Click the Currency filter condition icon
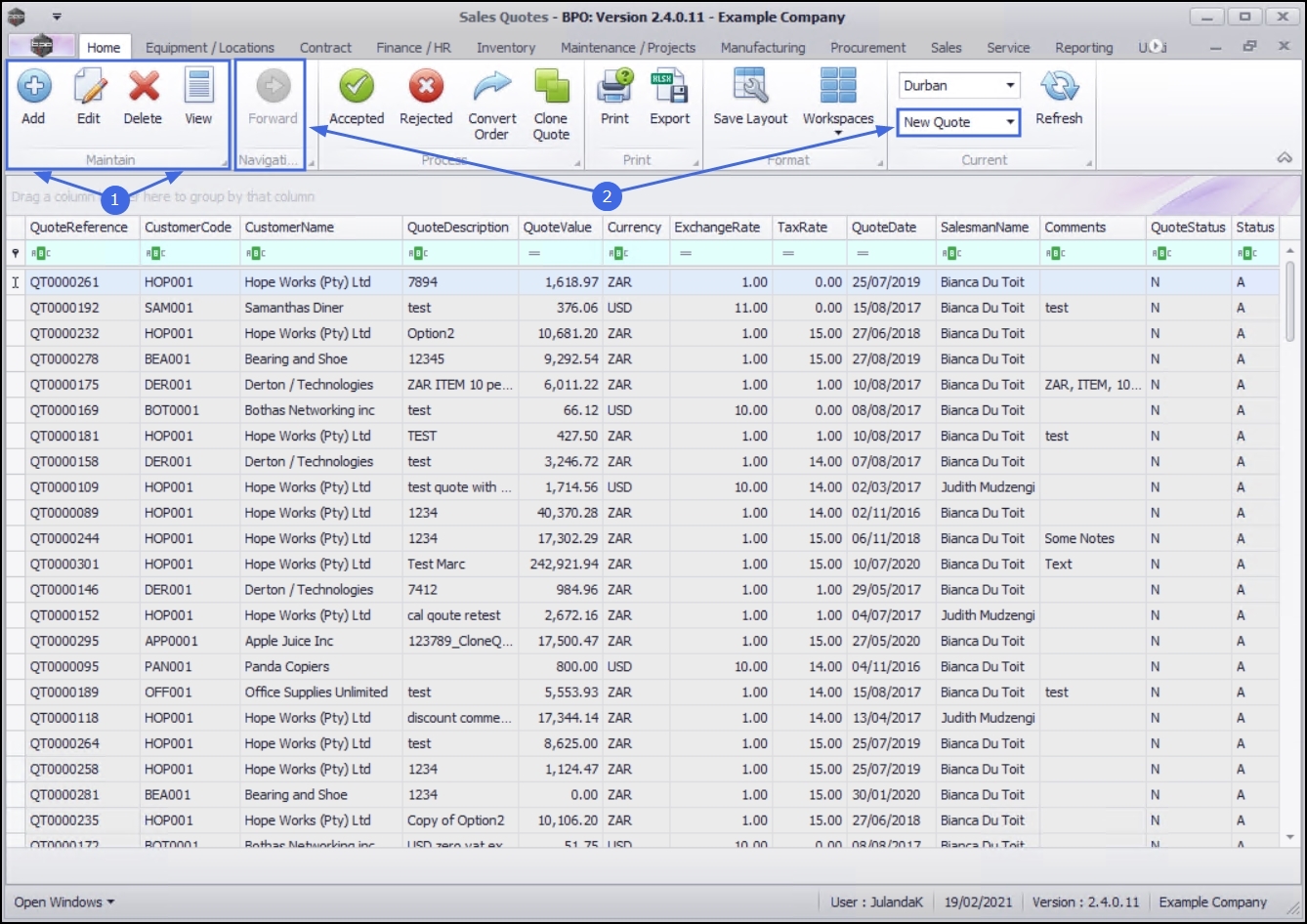1307x924 pixels. (618, 254)
